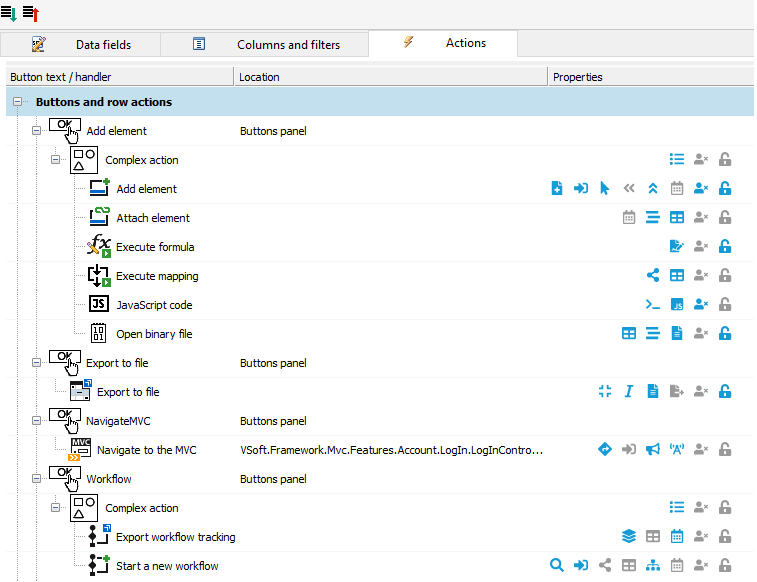Click blue calendar icon on Export workflow tracking row
Image resolution: width=757 pixels, height=582 pixels.
tap(677, 536)
